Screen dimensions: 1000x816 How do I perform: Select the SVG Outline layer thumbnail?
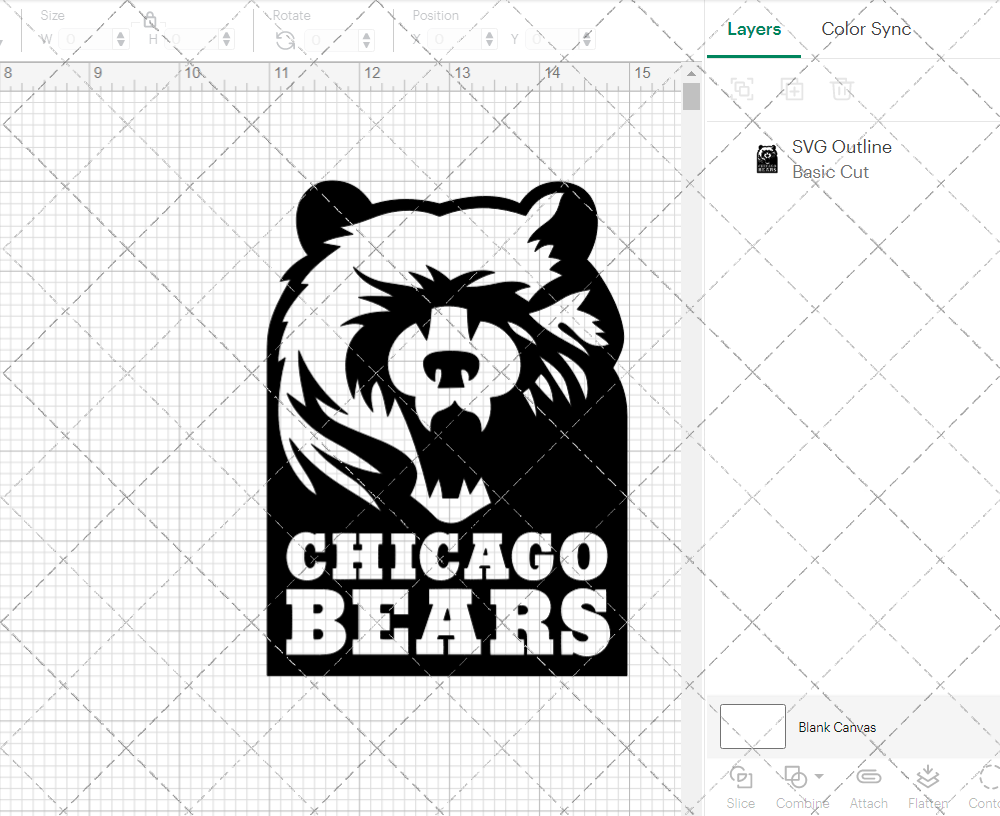[767, 159]
